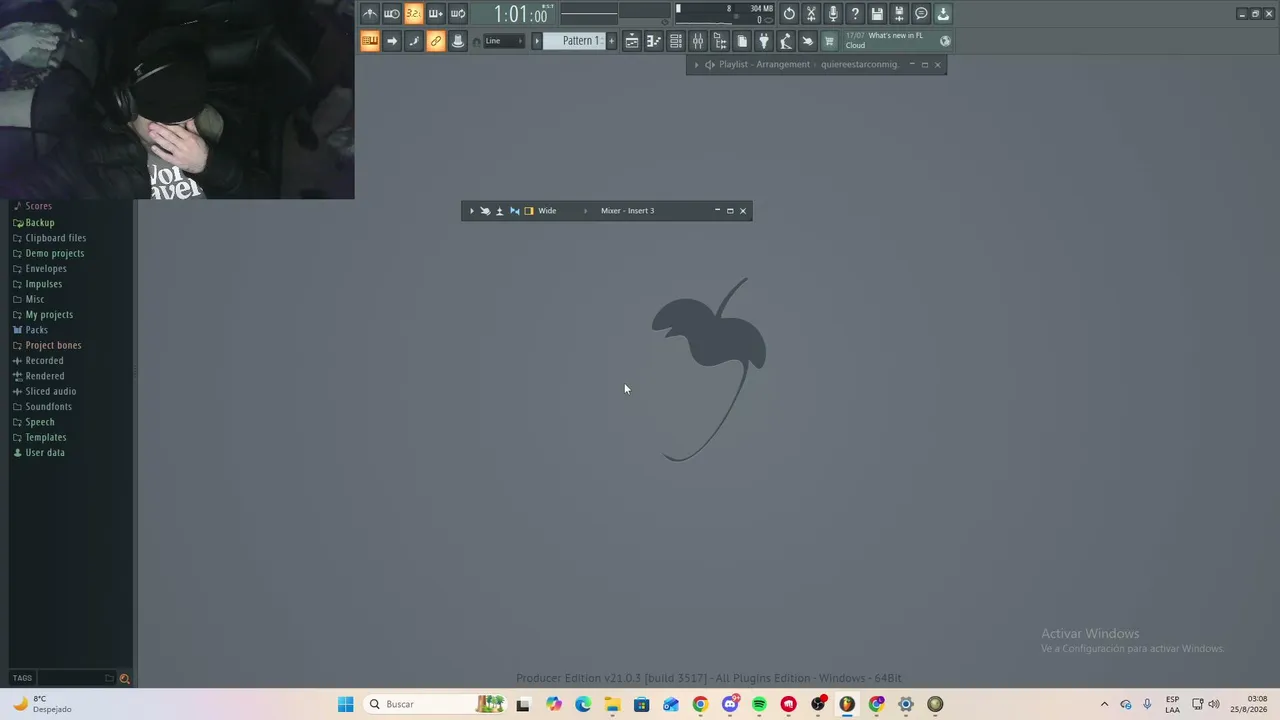Open the Mixer window menu arrow
Screen dimensions: 1280x720
coord(472,211)
